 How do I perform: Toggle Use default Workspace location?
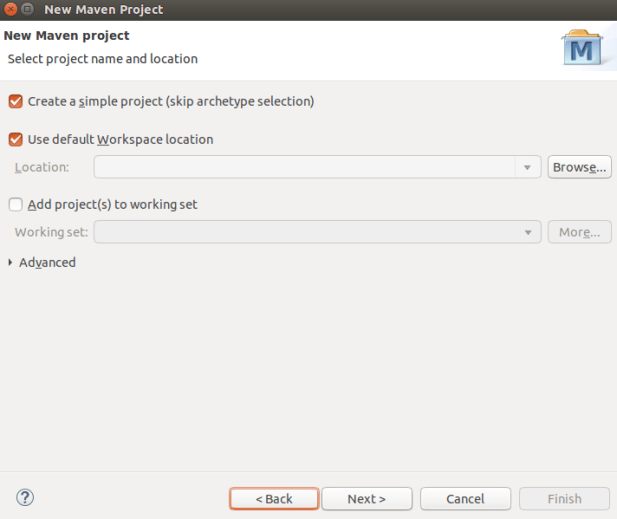click(15, 140)
